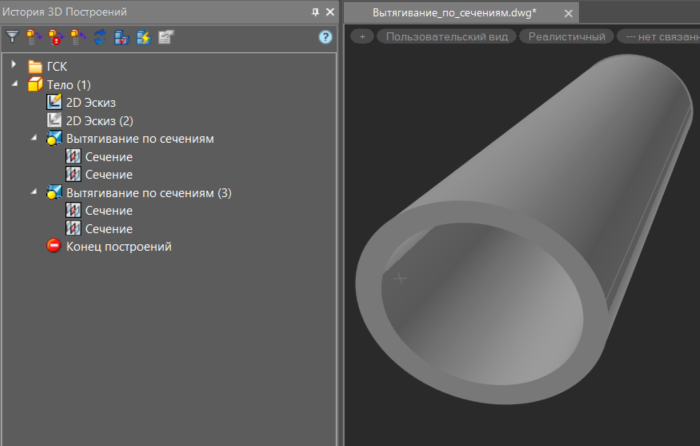Viewport: 700px width, 446px height.
Task: Click the help question mark icon
Action: pos(325,37)
